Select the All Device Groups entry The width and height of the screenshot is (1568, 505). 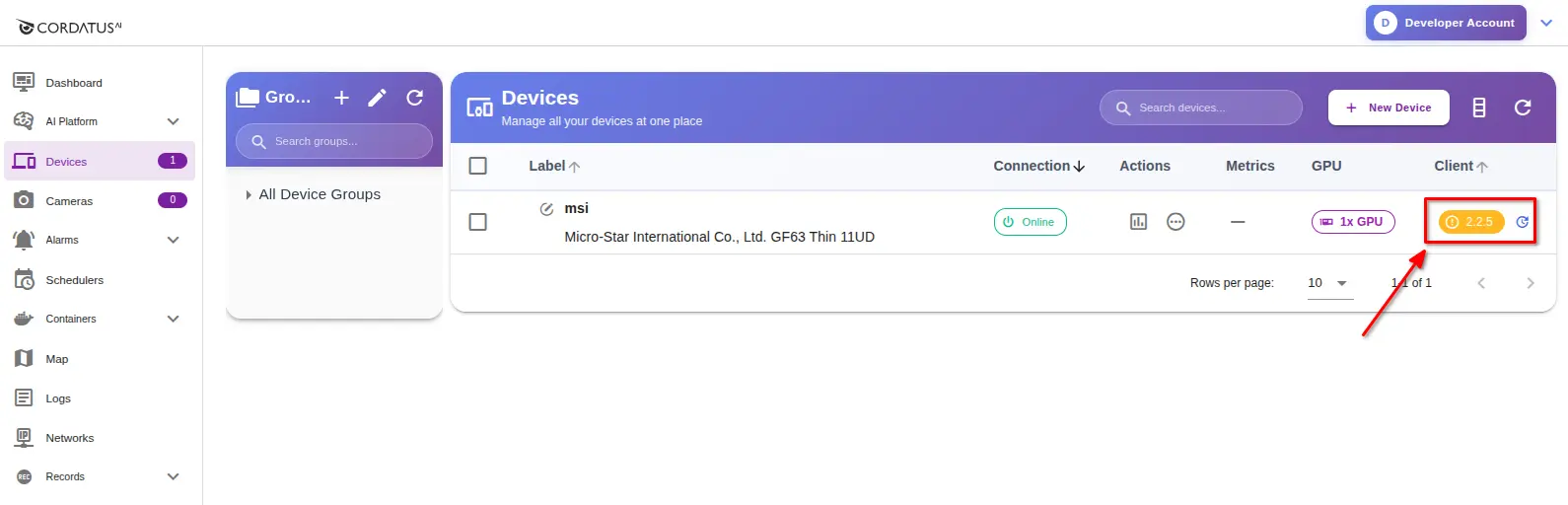[320, 194]
